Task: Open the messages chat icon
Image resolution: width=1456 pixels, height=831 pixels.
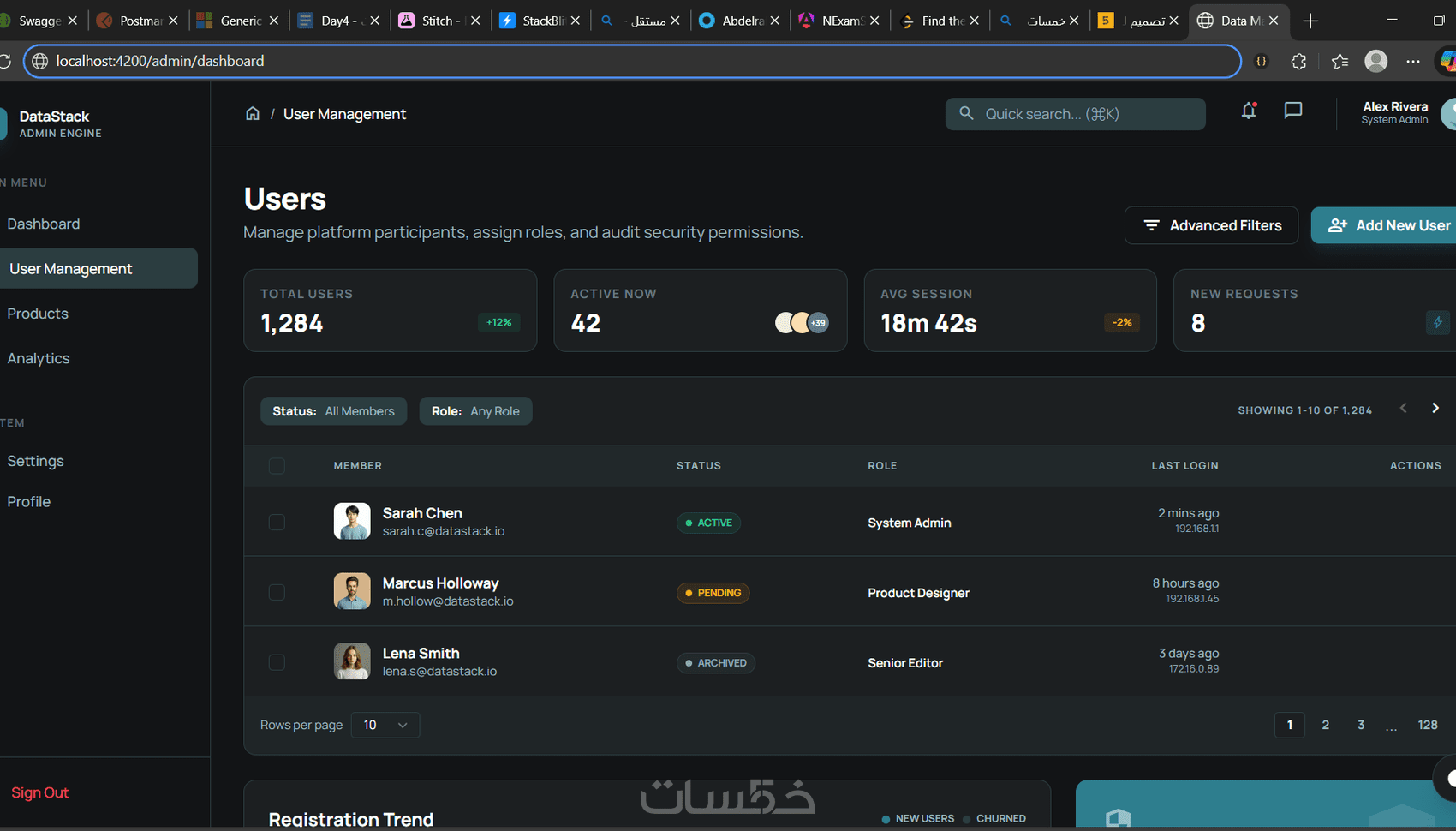Action: [x=1293, y=111]
